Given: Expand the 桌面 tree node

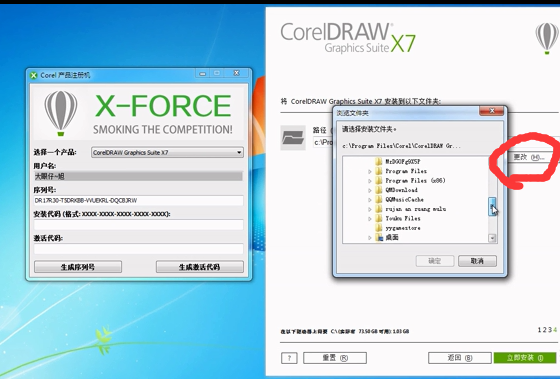Looking at the screenshot, I should coord(370,238).
